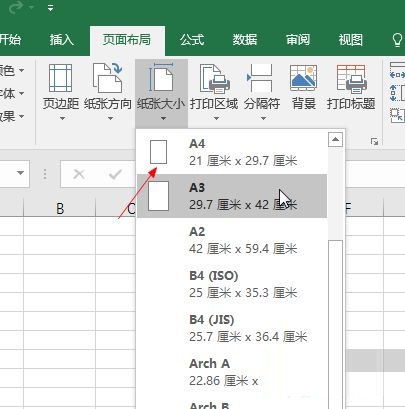
Task: Choose Arch A paper size
Action: 232,372
